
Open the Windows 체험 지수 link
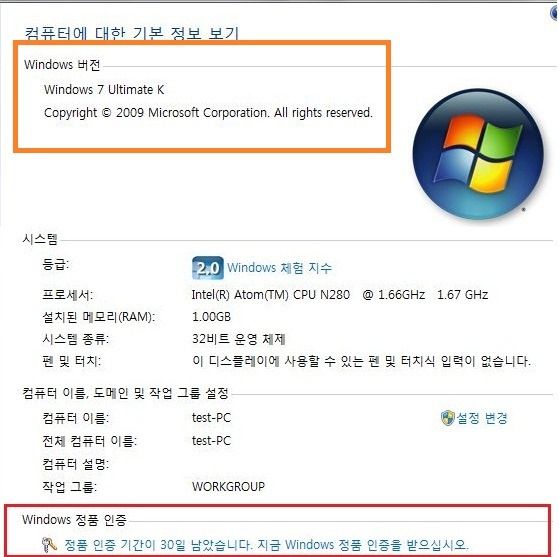pyautogui.click(x=279, y=267)
